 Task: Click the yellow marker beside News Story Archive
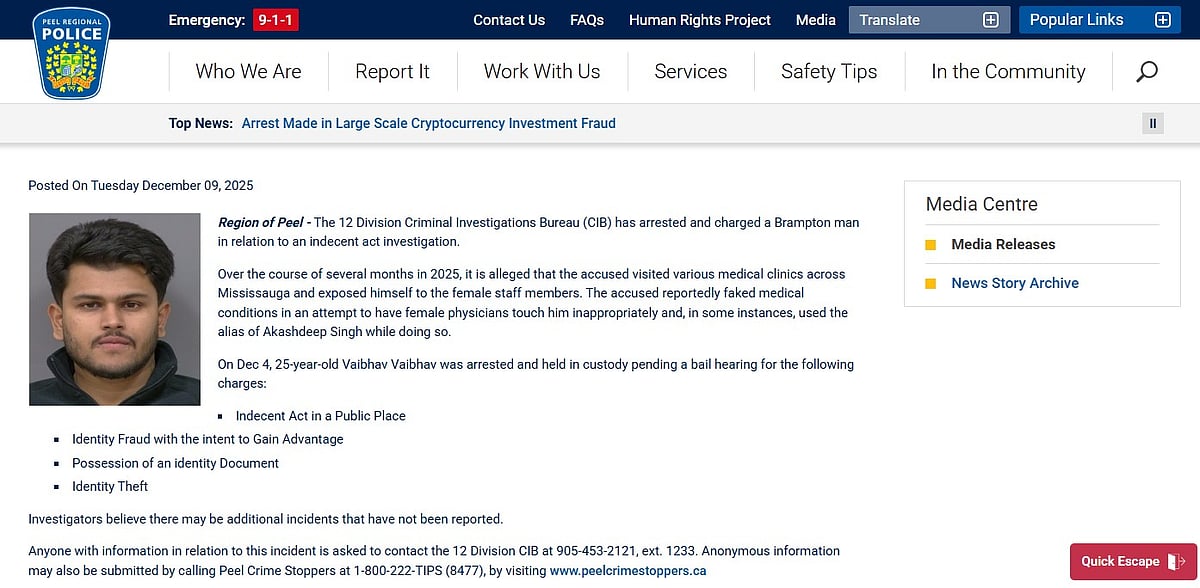(x=931, y=283)
